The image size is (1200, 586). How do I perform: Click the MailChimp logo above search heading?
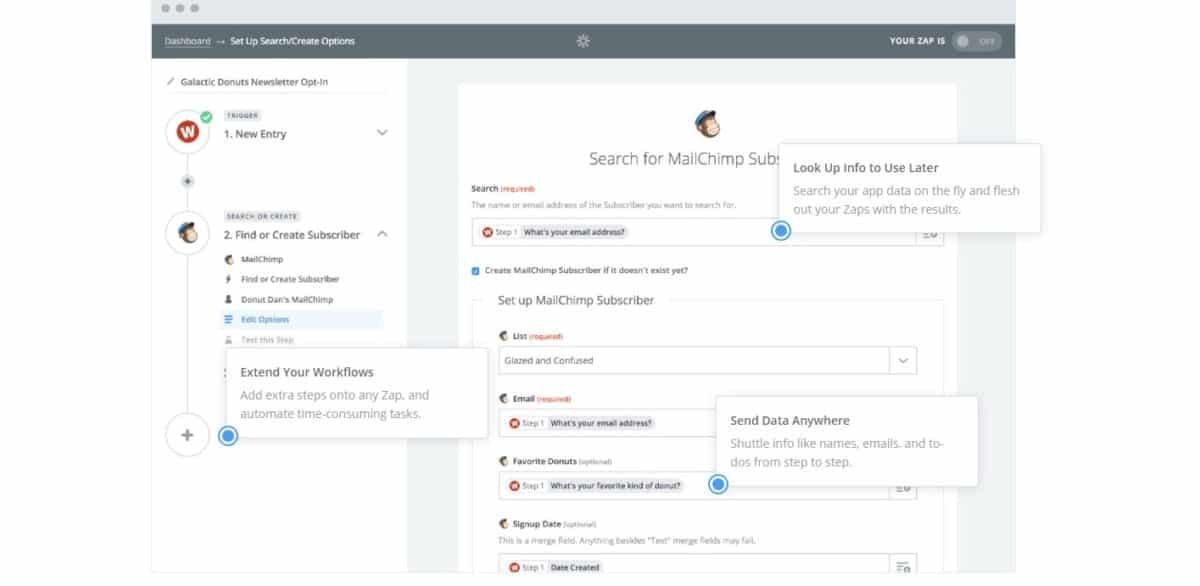[707, 122]
